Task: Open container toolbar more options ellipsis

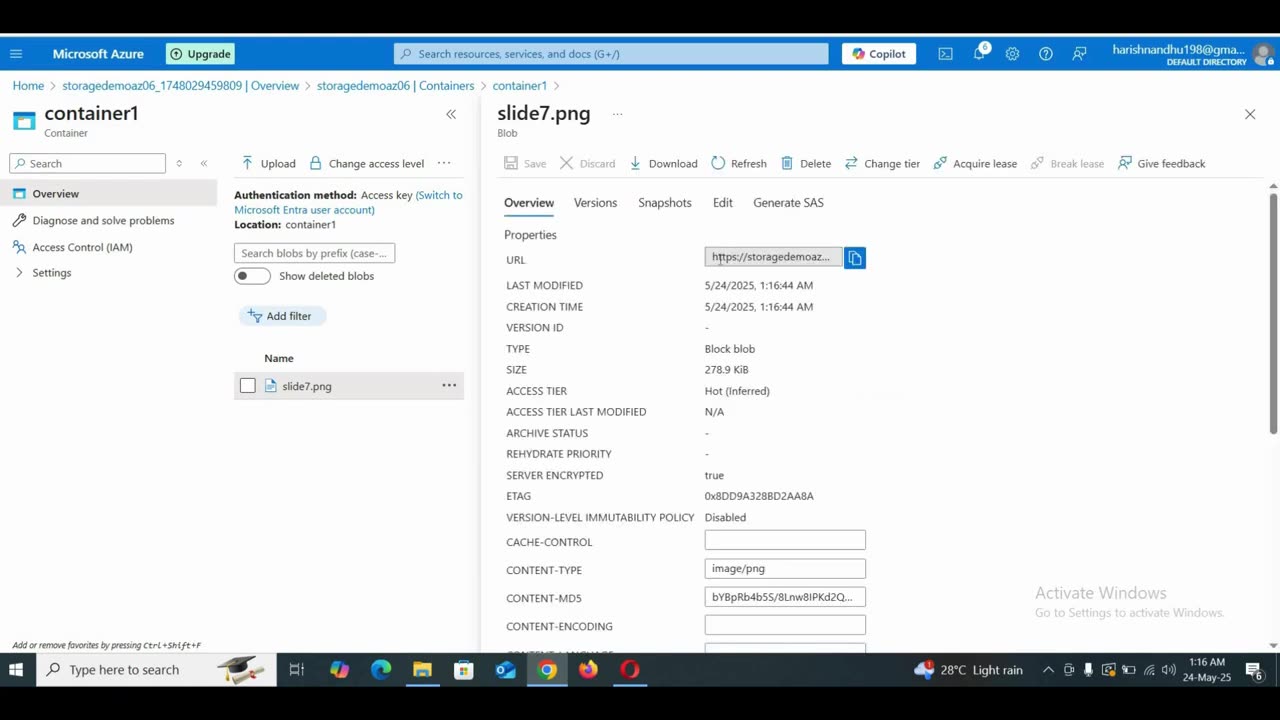Action: click(x=444, y=163)
